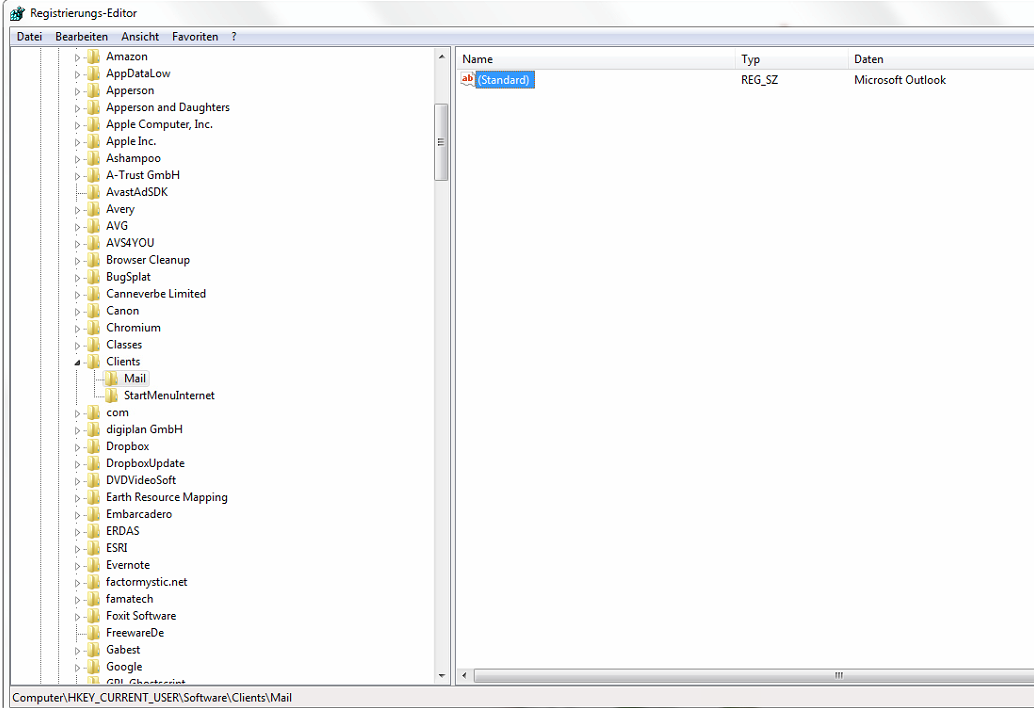The width and height of the screenshot is (1034, 708).
Task: Click the Canon folder icon
Action: [x=94, y=310]
